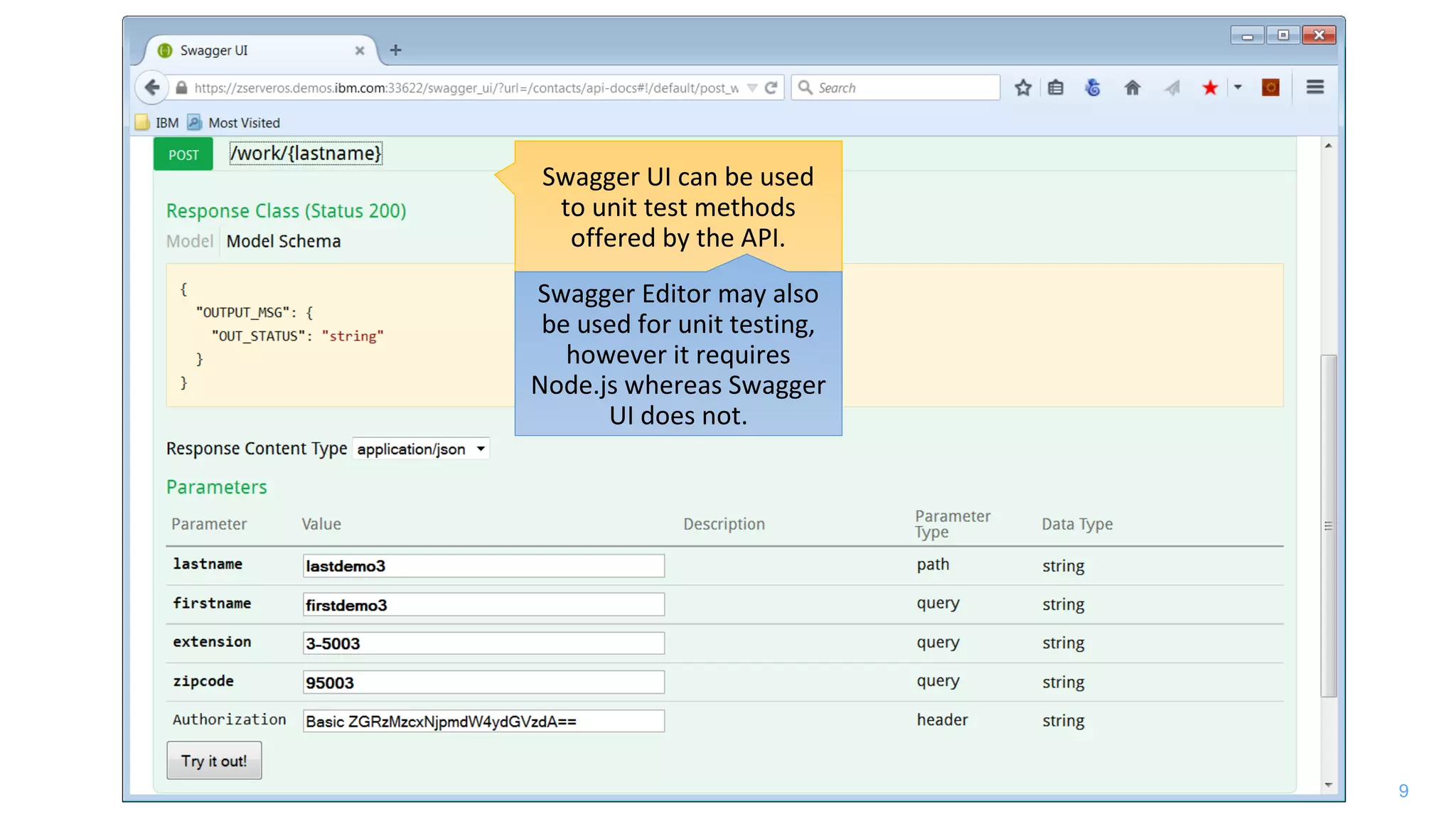This screenshot has width=1456, height=819.
Task: Click the 'header' parameter type cell
Action: (942, 720)
